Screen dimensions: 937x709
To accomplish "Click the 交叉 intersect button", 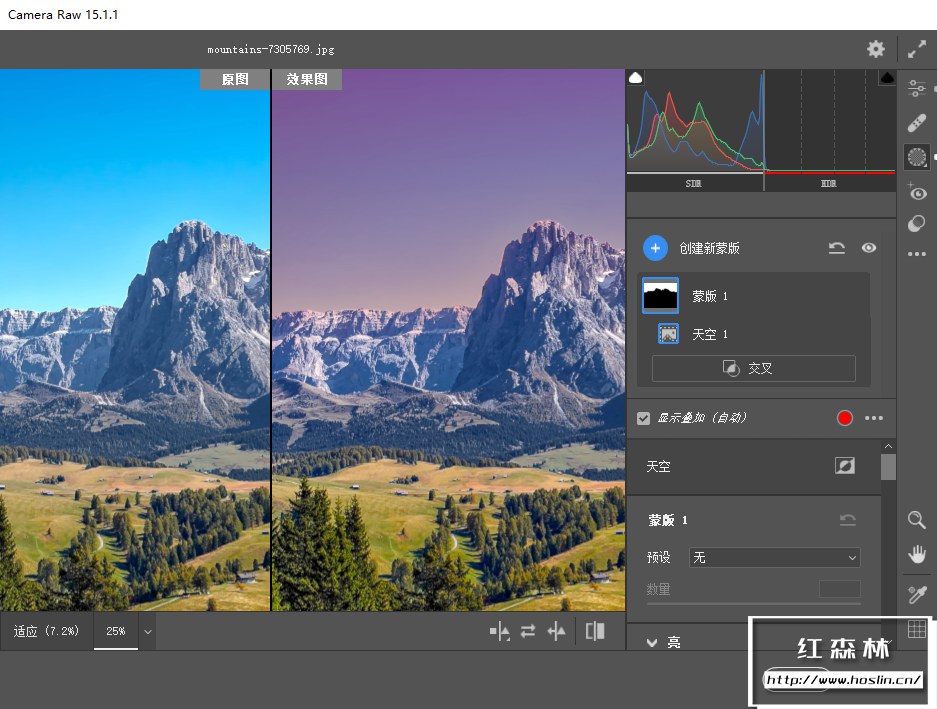I will (753, 368).
